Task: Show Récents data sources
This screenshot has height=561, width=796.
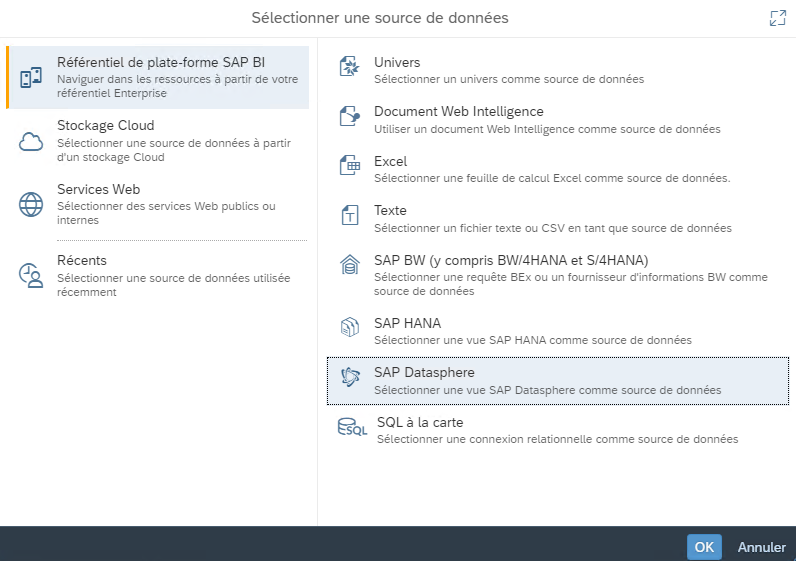Action: (x=82, y=261)
